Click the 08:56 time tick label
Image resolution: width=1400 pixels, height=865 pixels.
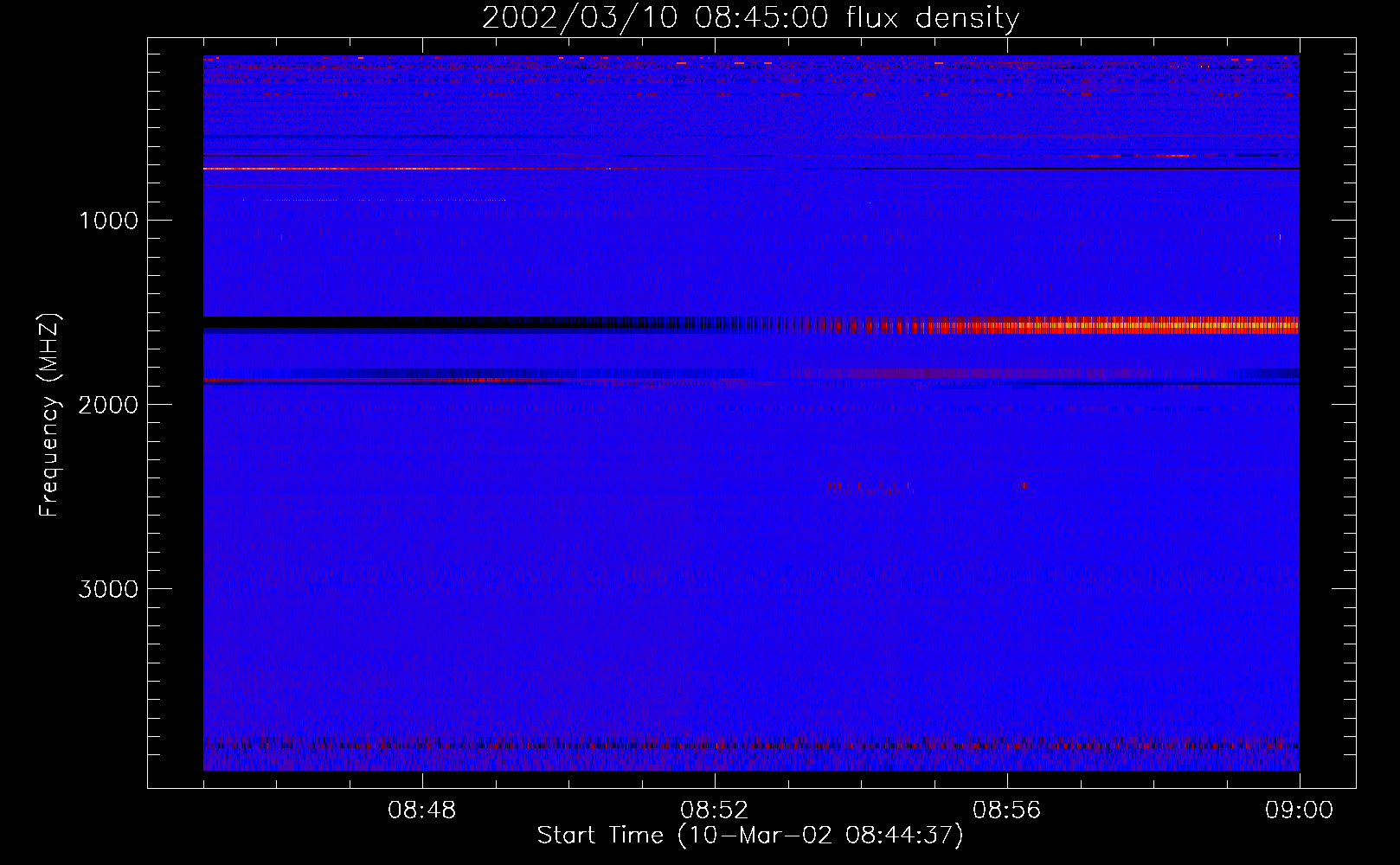pos(1007,811)
